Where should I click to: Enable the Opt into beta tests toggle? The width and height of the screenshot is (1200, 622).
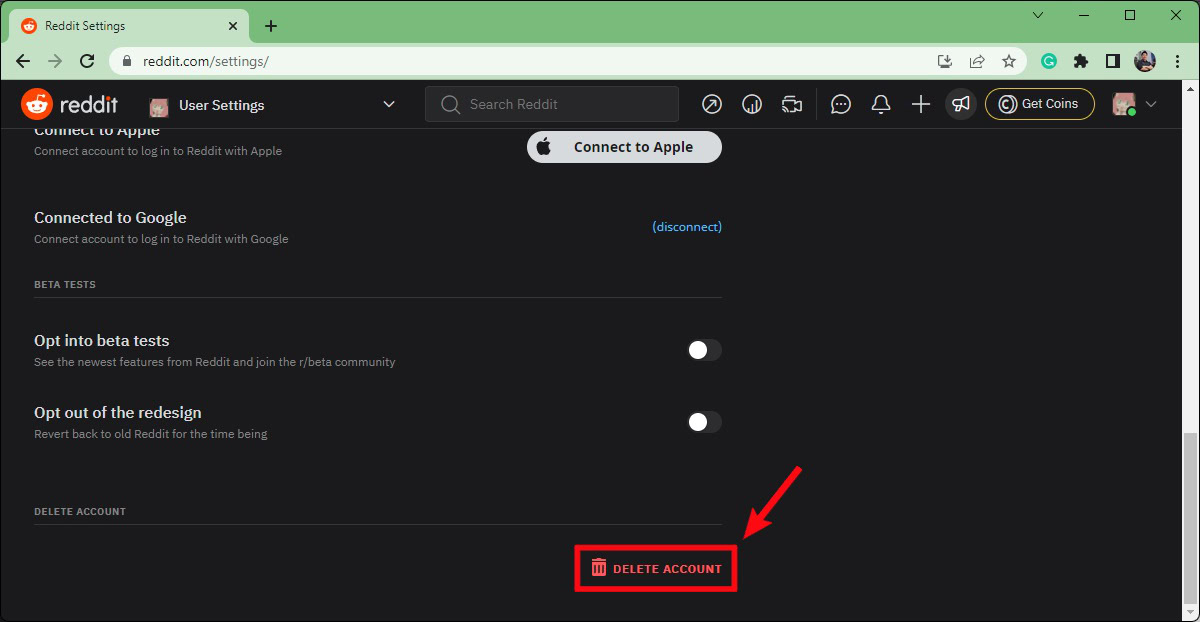coord(705,350)
